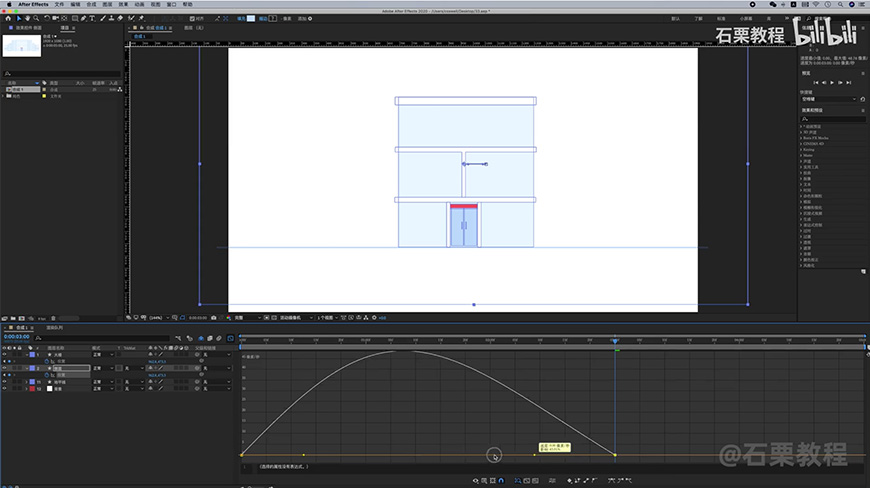Image resolution: width=870 pixels, height=488 pixels.
Task: Select the Rectangle shape tool
Action: point(75,18)
